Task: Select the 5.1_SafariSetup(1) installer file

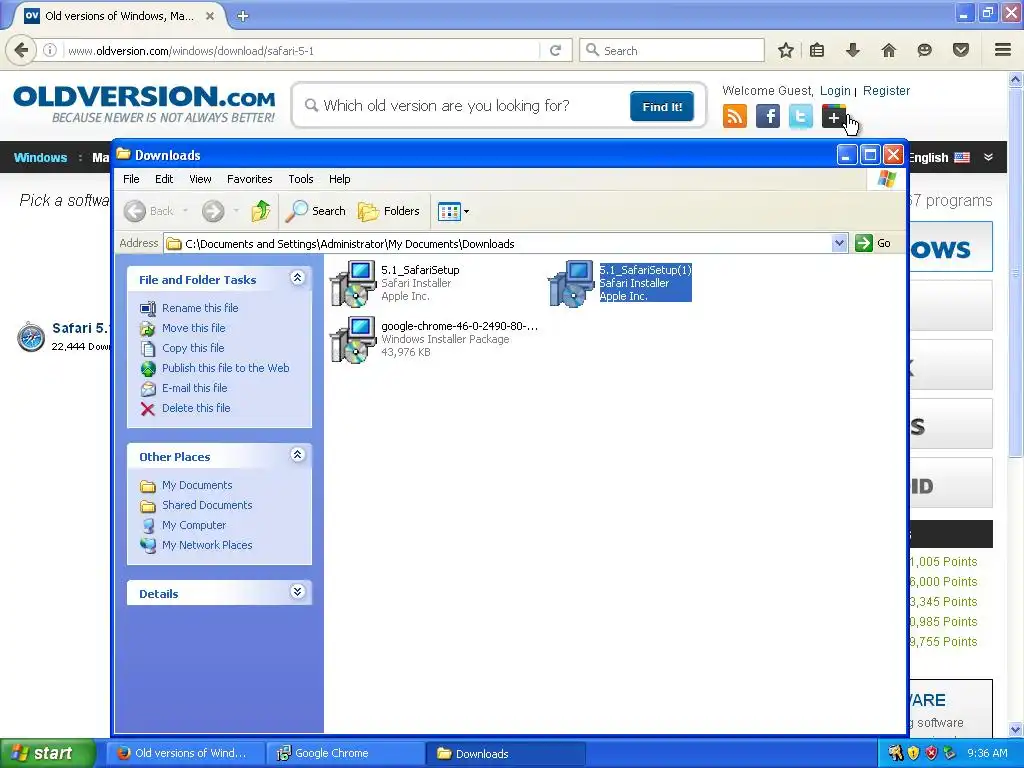Action: click(x=620, y=283)
